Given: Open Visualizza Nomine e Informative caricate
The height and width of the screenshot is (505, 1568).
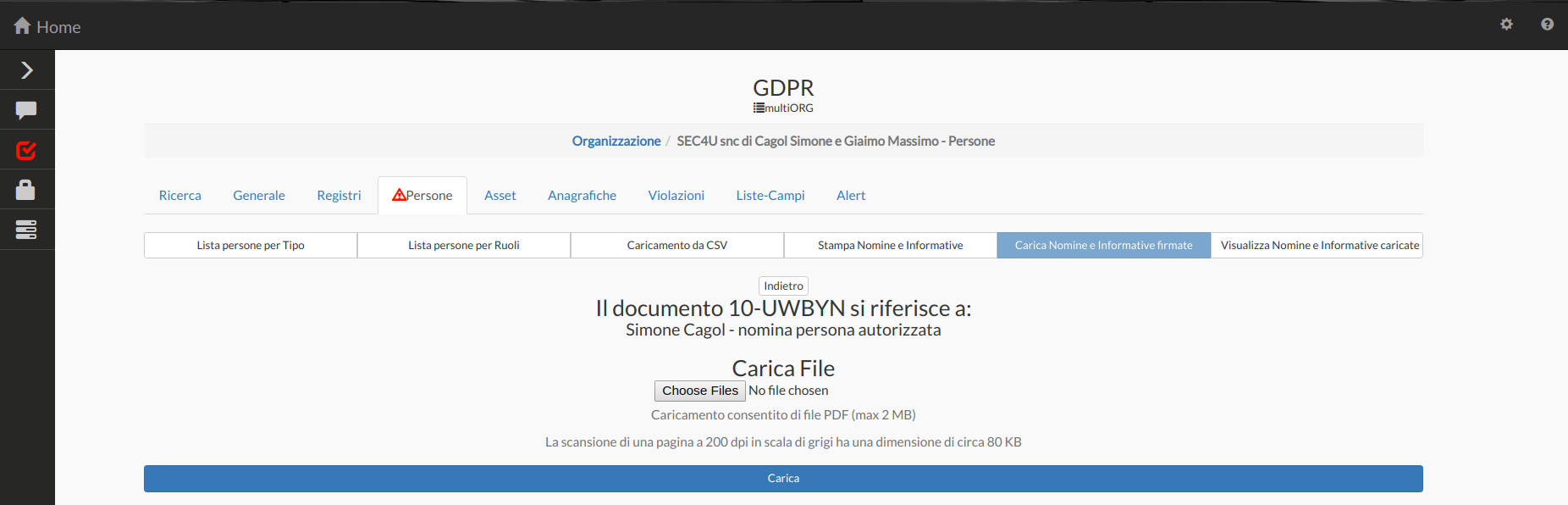Looking at the screenshot, I should click(1317, 245).
